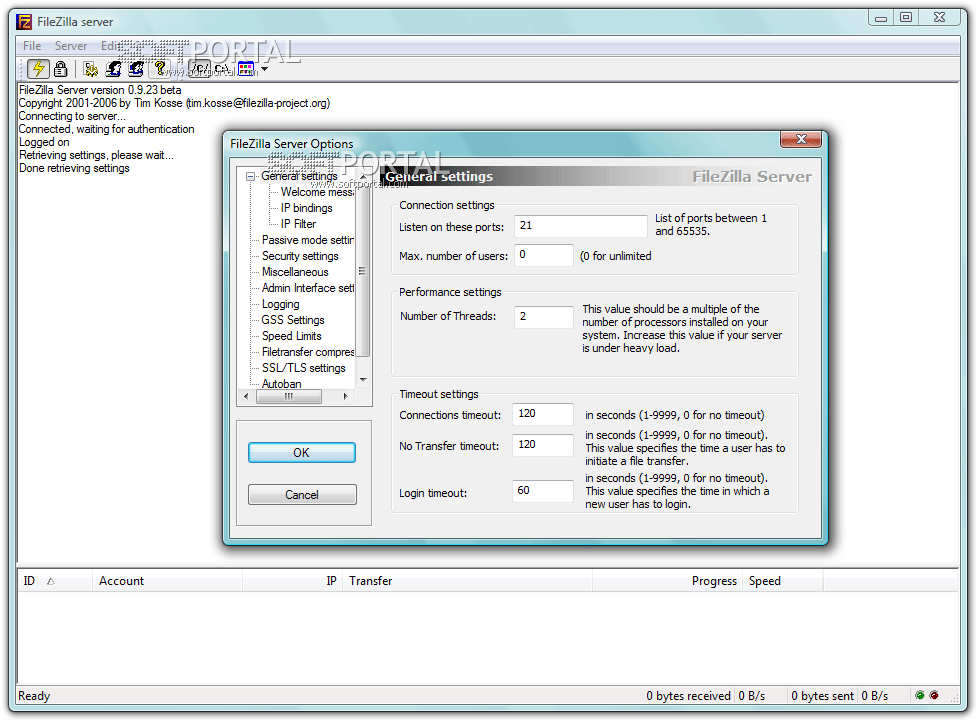The width and height of the screenshot is (978, 724).
Task: Select General settings in options tree
Action: [299, 176]
